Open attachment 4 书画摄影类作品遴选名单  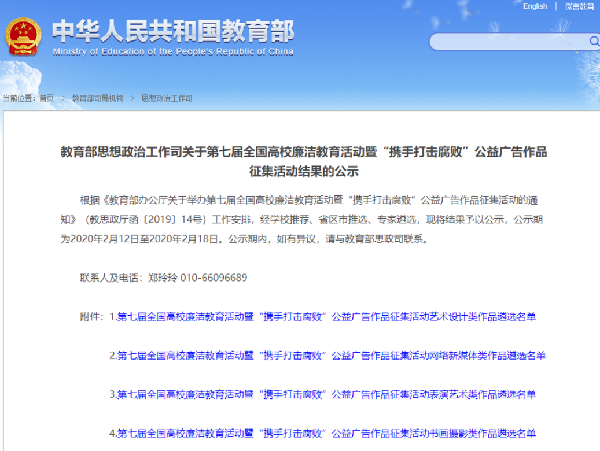point(322,433)
